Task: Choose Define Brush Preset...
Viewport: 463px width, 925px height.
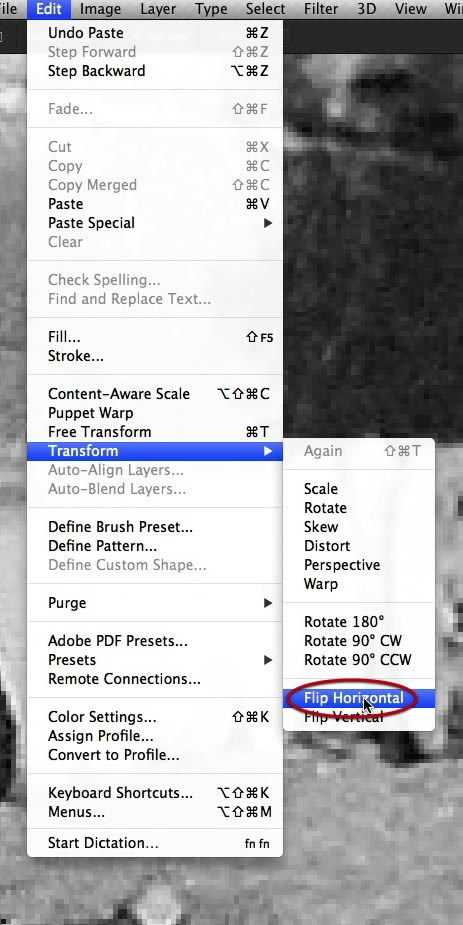Action: pyautogui.click(x=155, y=527)
